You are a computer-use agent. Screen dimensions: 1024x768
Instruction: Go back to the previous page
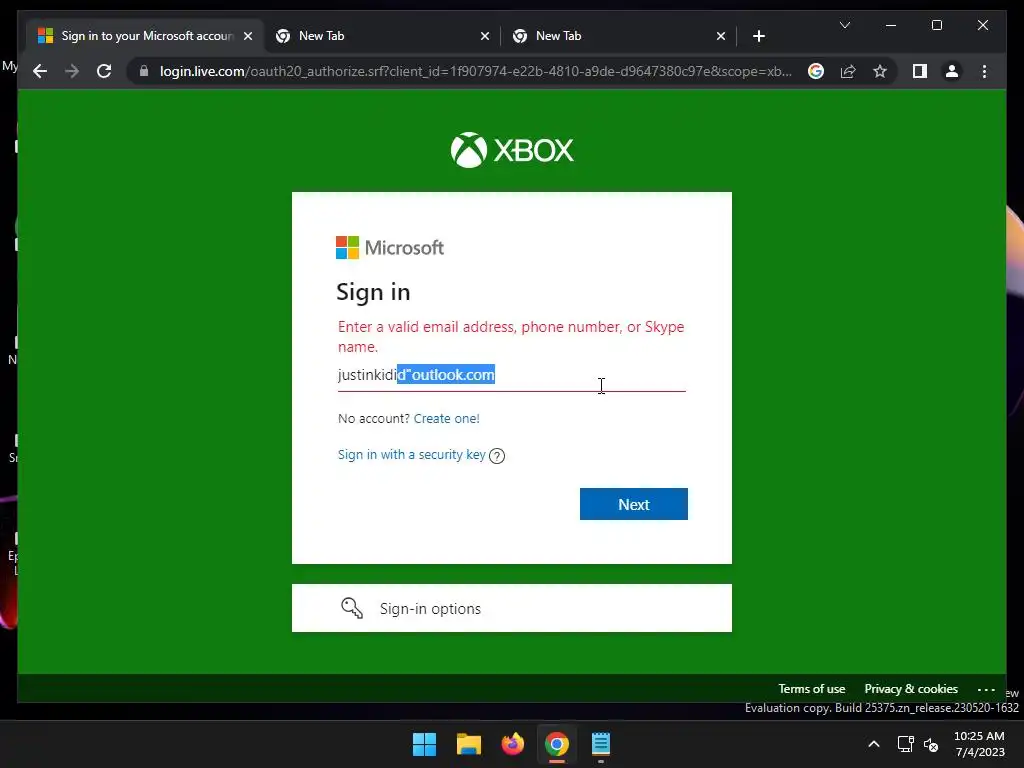pos(40,71)
